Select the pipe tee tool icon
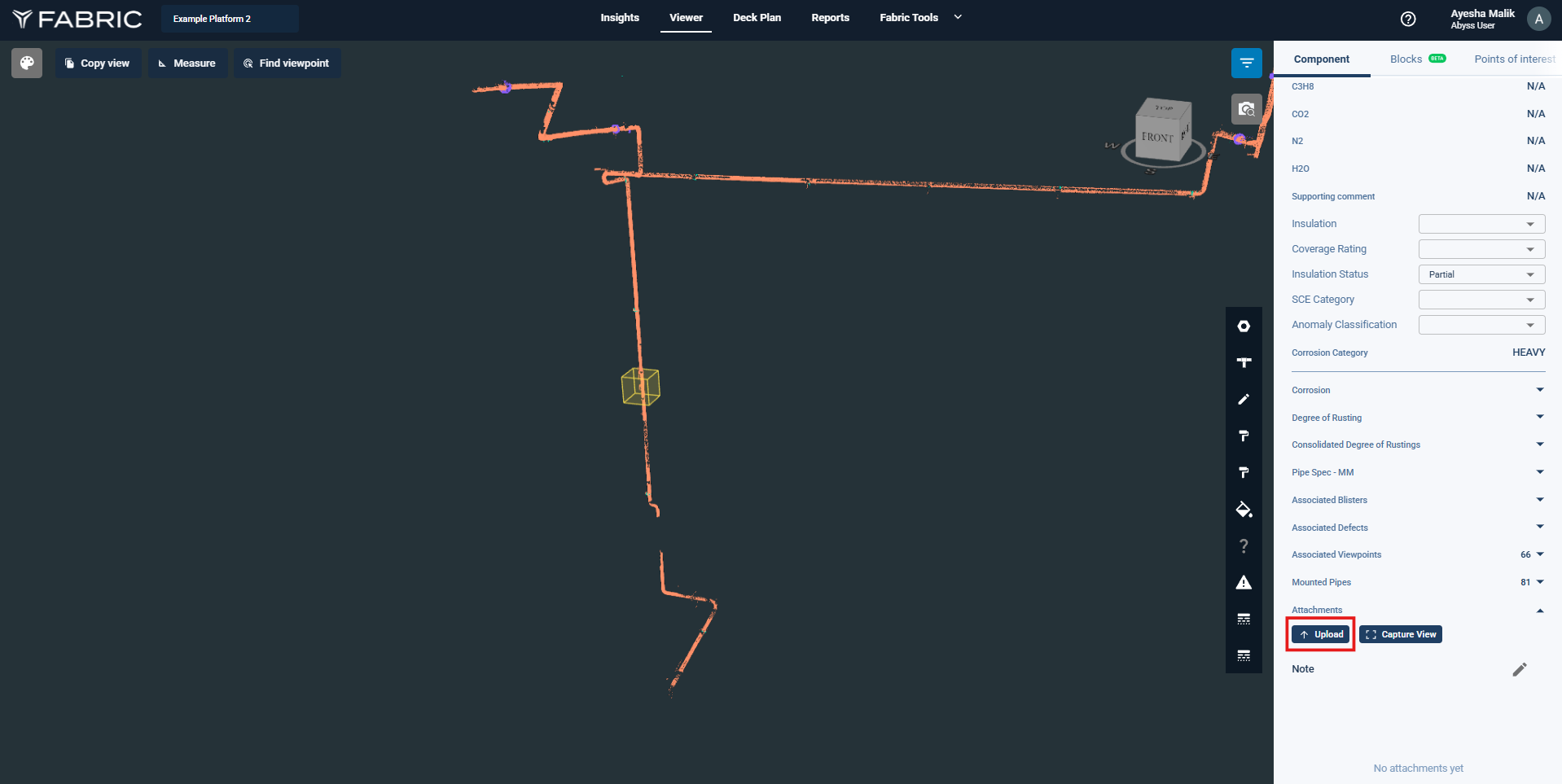This screenshot has width=1562, height=784. click(x=1244, y=363)
